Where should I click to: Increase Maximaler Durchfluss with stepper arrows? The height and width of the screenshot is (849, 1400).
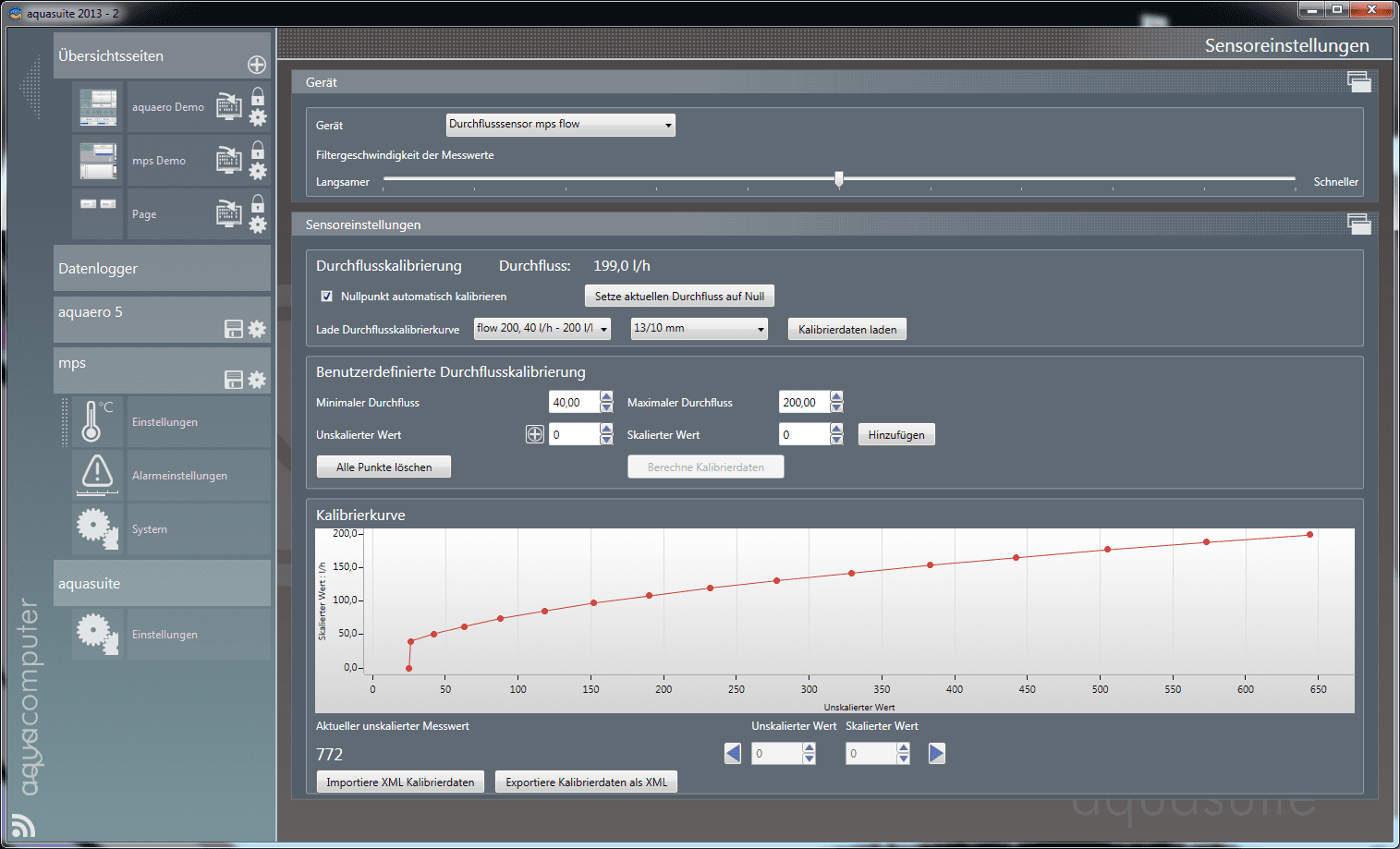[x=836, y=396]
